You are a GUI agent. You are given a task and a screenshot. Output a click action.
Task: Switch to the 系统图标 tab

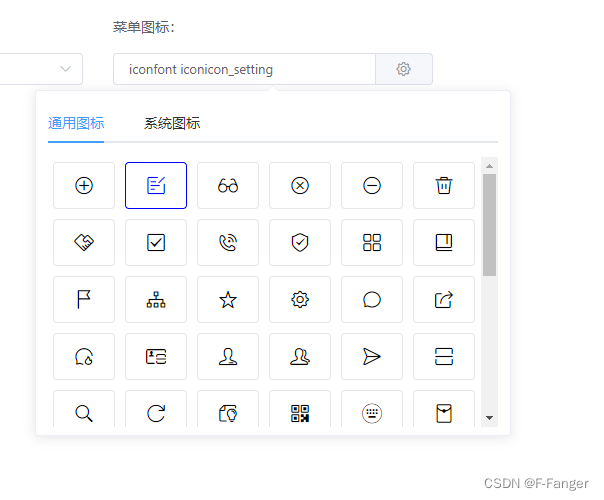(x=172, y=124)
